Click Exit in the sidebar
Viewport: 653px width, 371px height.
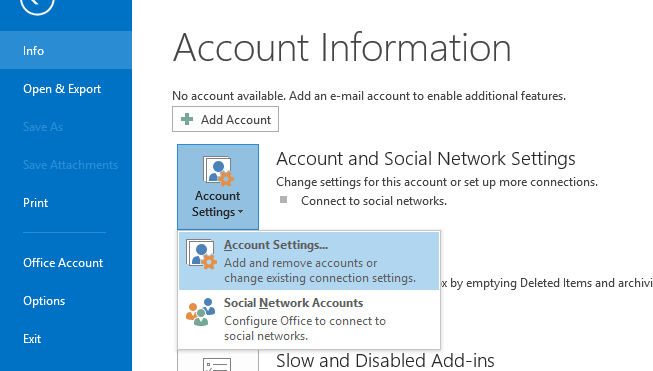(66, 339)
